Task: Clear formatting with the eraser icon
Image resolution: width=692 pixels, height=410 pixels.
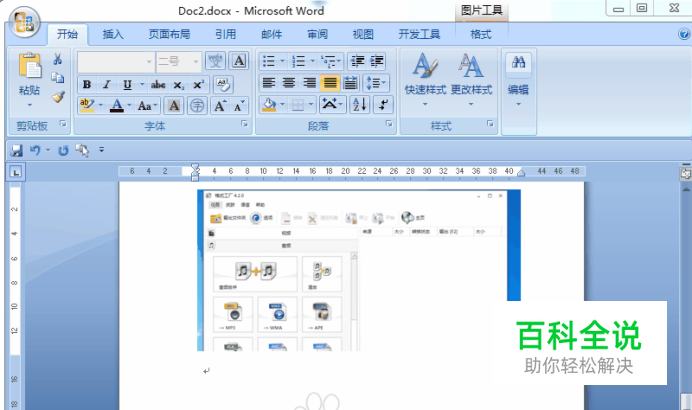Action: [x=223, y=85]
